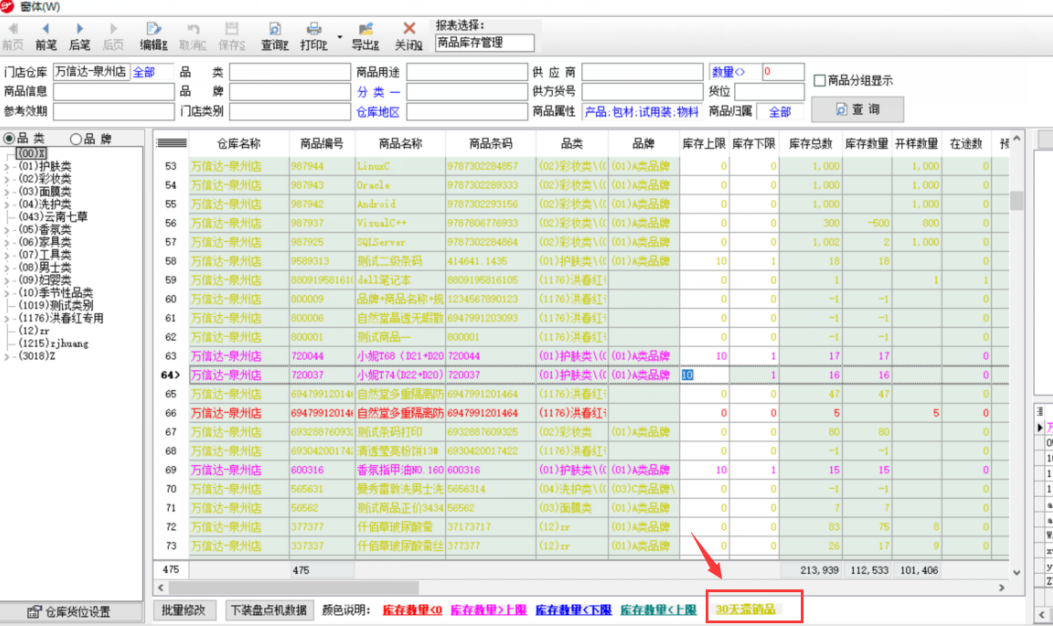Go to the first page (前页)
Viewport: 1053px width, 626px height.
[x=13, y=36]
